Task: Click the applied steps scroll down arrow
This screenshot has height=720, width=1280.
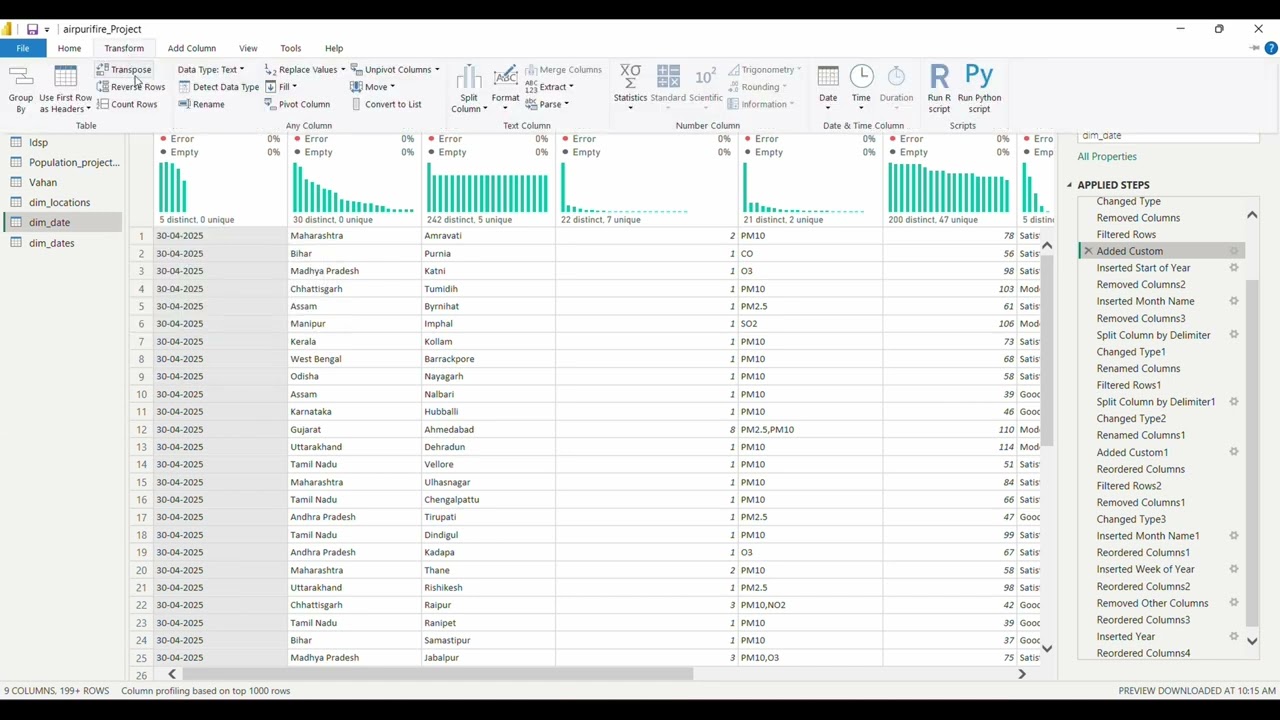Action: coord(1252,641)
